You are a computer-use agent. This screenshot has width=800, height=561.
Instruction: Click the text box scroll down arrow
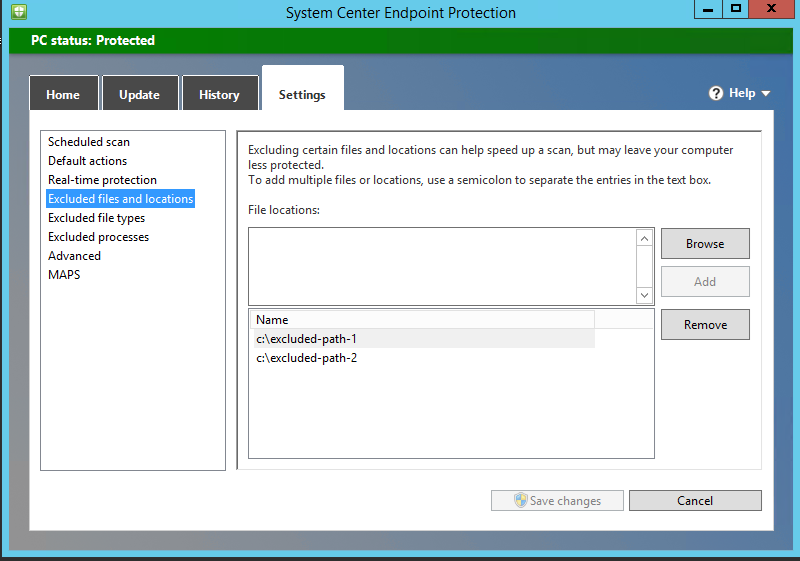(x=645, y=295)
